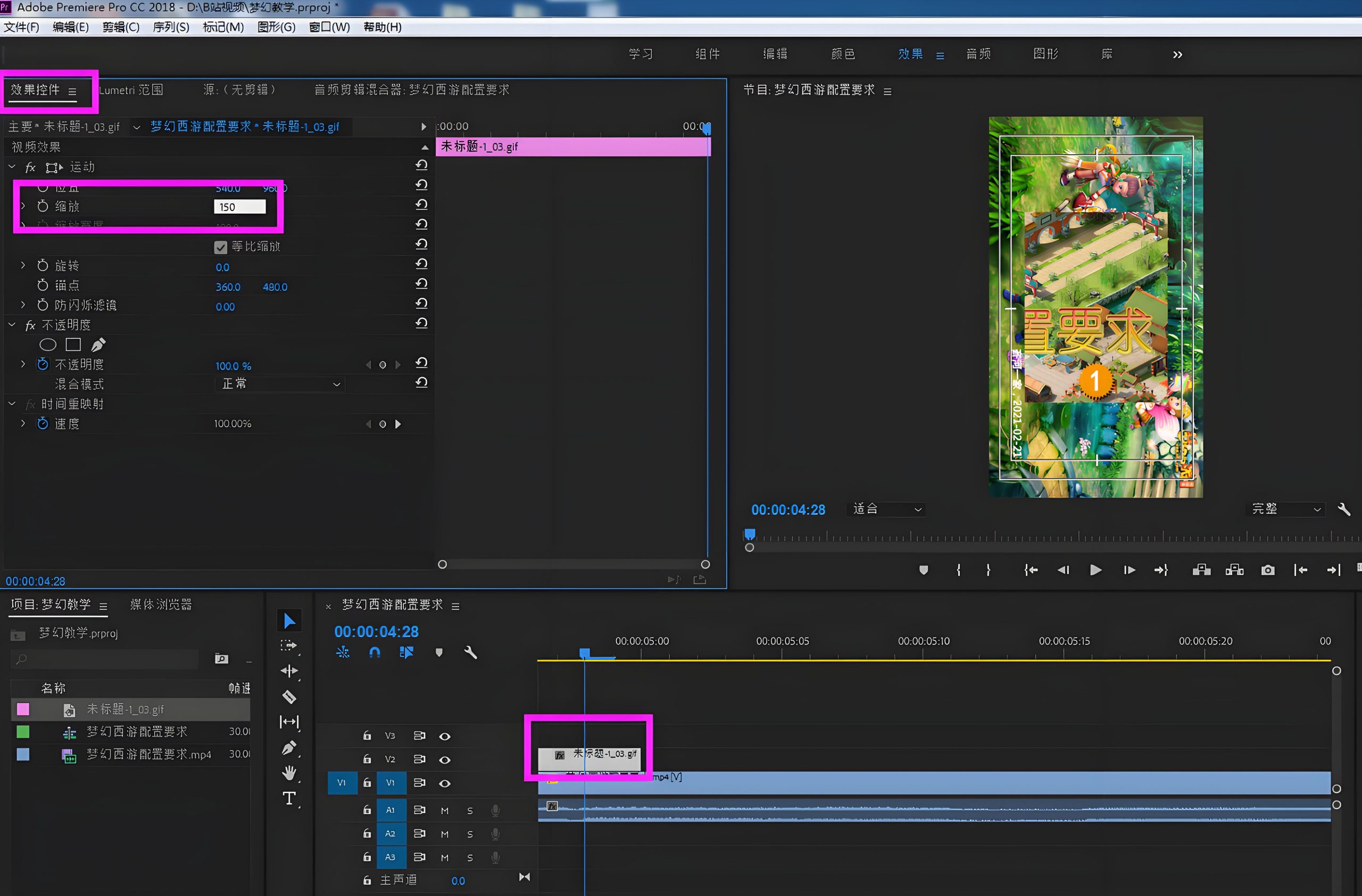Open the 适合 zoom level dropdown

(x=886, y=509)
